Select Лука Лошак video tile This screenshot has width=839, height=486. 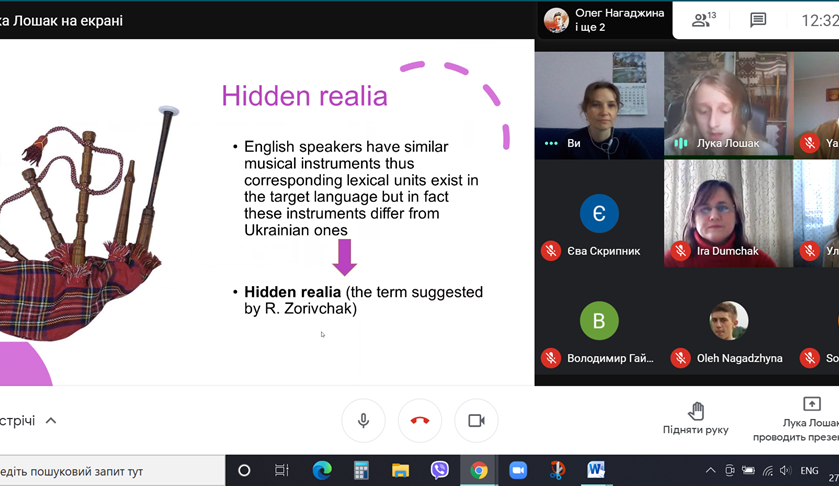coord(727,105)
